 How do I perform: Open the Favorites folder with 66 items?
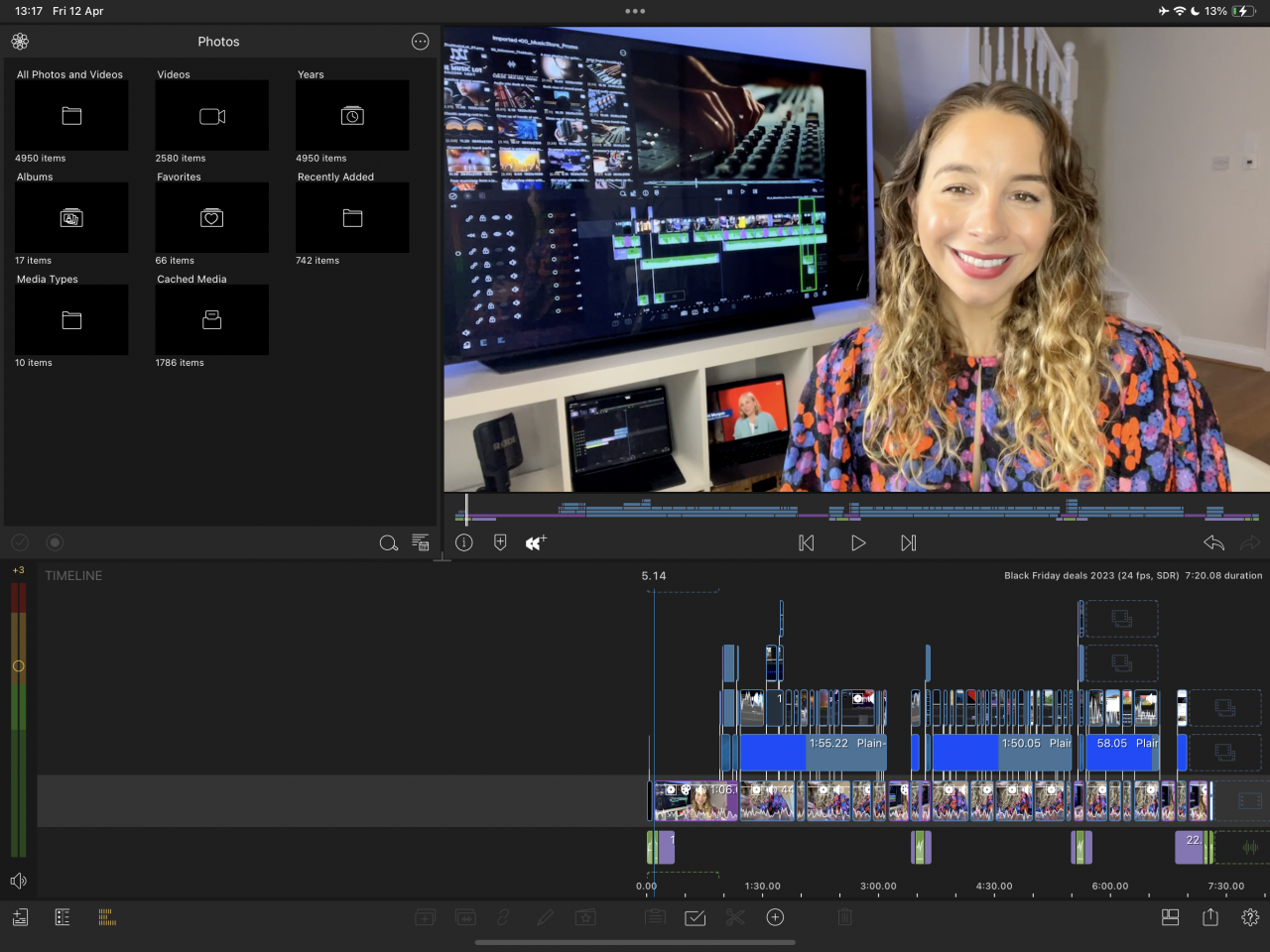(211, 218)
